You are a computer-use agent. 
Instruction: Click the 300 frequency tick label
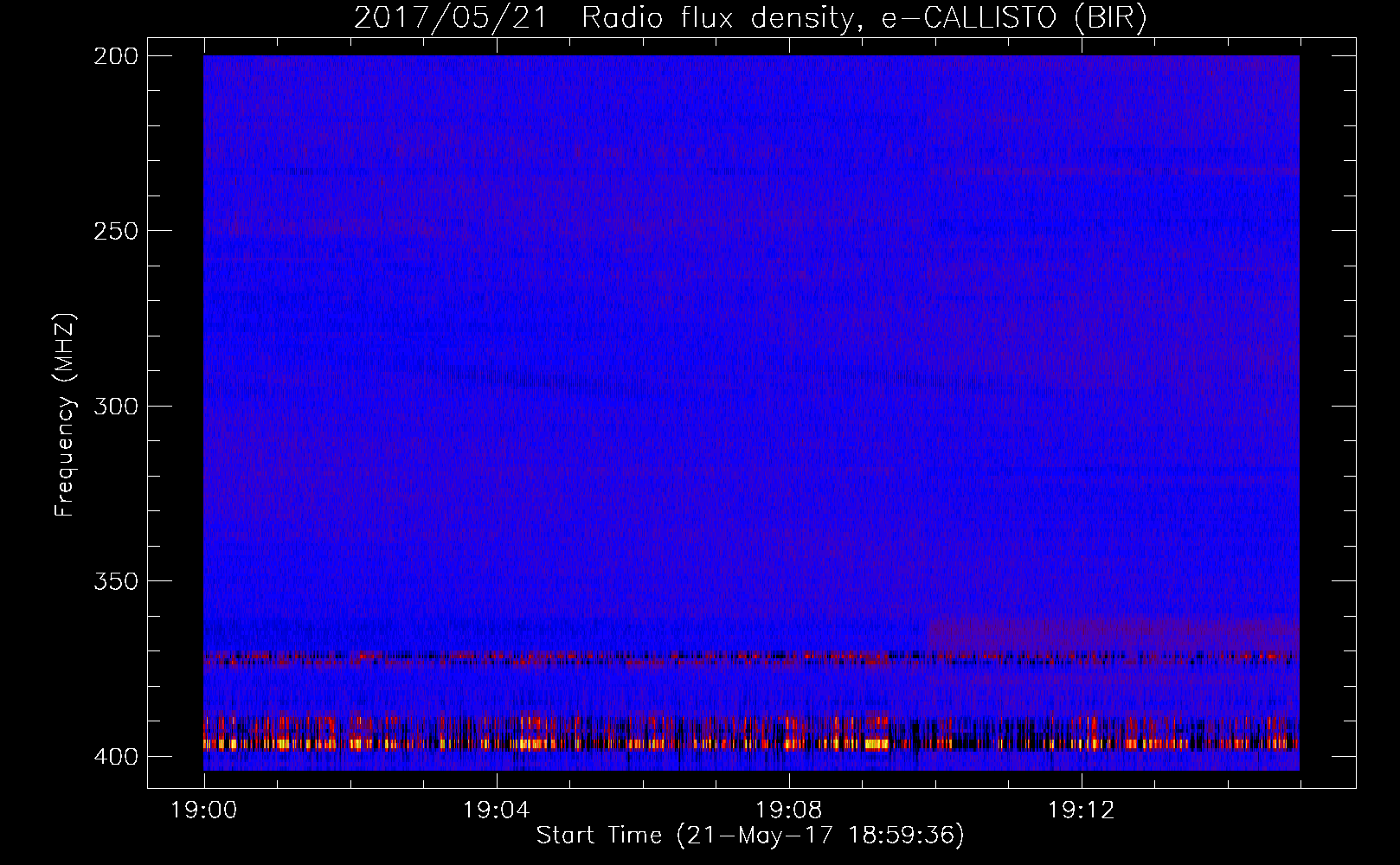point(115,406)
